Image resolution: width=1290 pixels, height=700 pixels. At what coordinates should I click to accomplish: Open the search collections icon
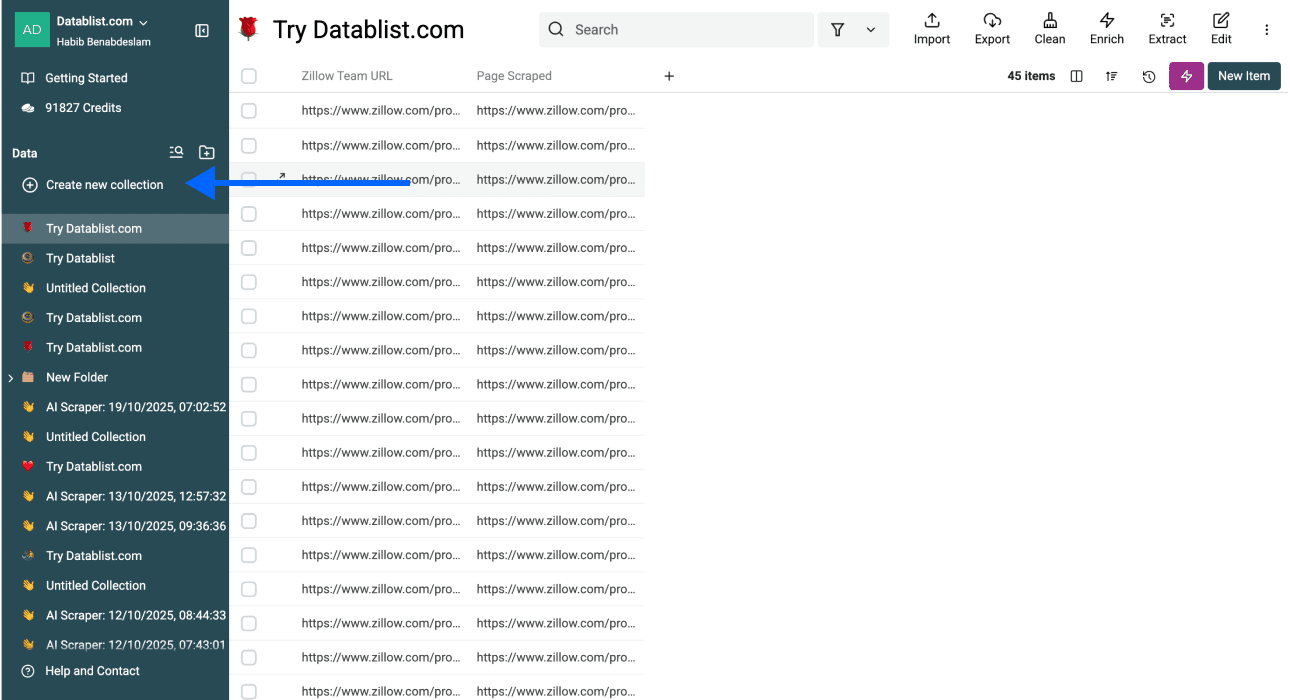176,152
